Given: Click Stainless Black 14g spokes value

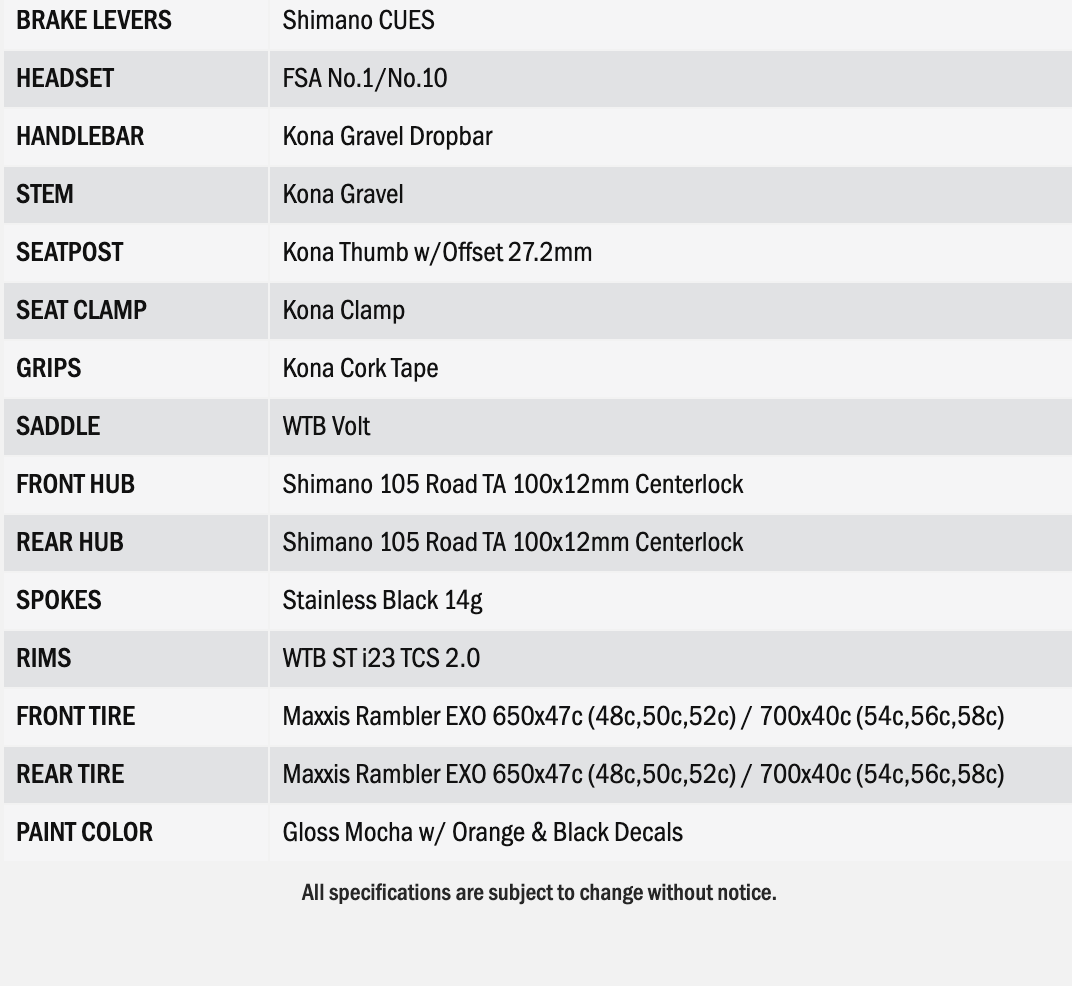Looking at the screenshot, I should coord(382,601).
